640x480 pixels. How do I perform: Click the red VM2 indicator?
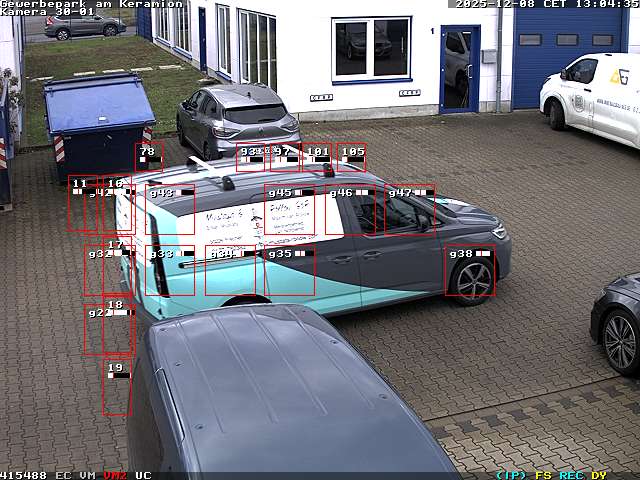click(115, 475)
